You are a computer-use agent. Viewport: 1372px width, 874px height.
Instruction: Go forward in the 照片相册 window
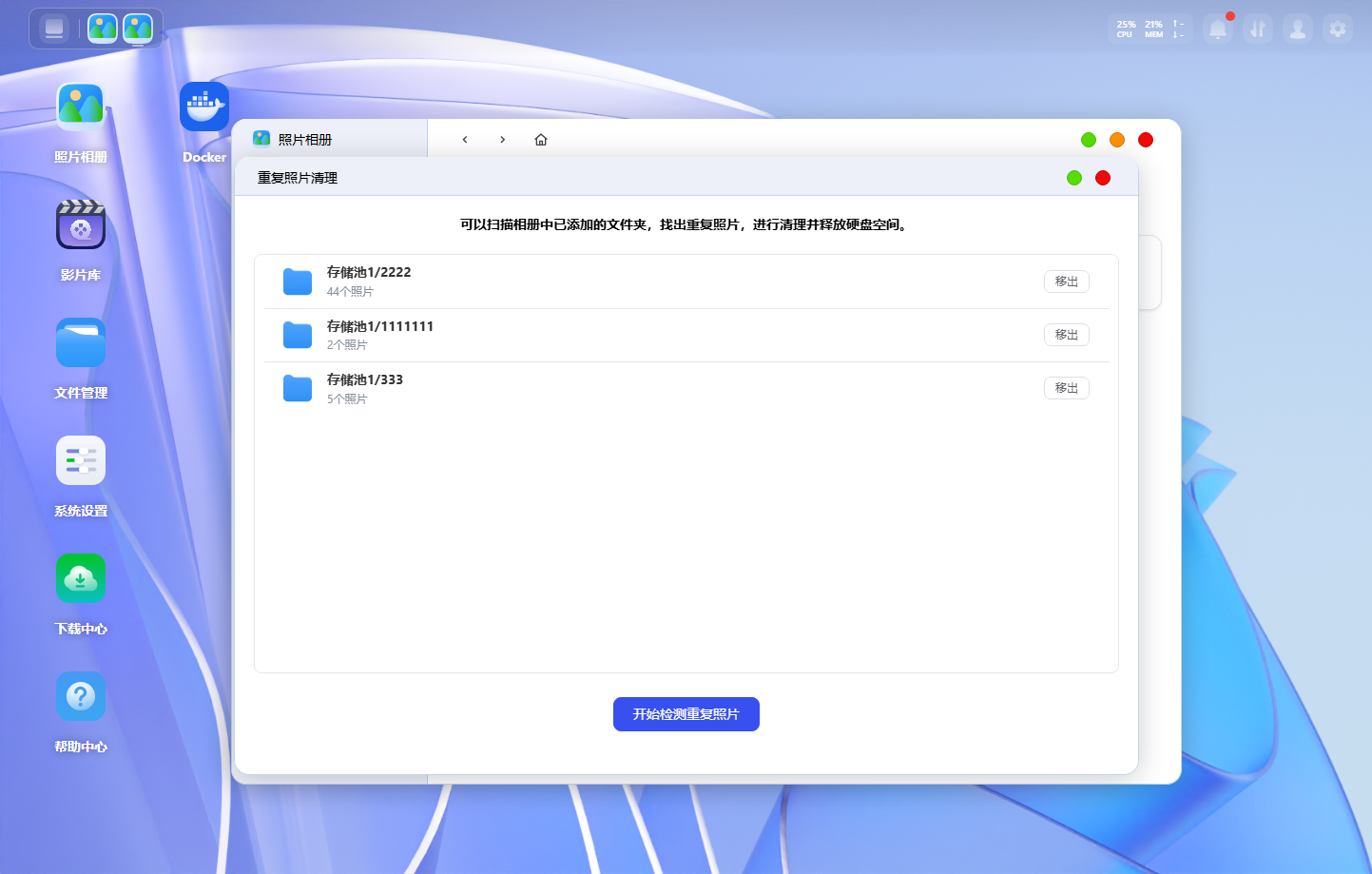(x=503, y=140)
